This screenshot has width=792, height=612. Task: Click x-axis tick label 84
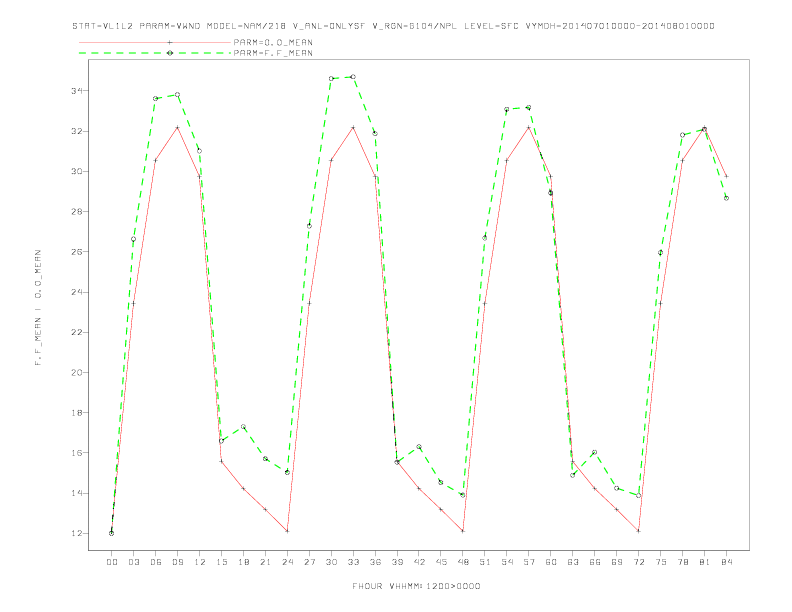(x=726, y=562)
